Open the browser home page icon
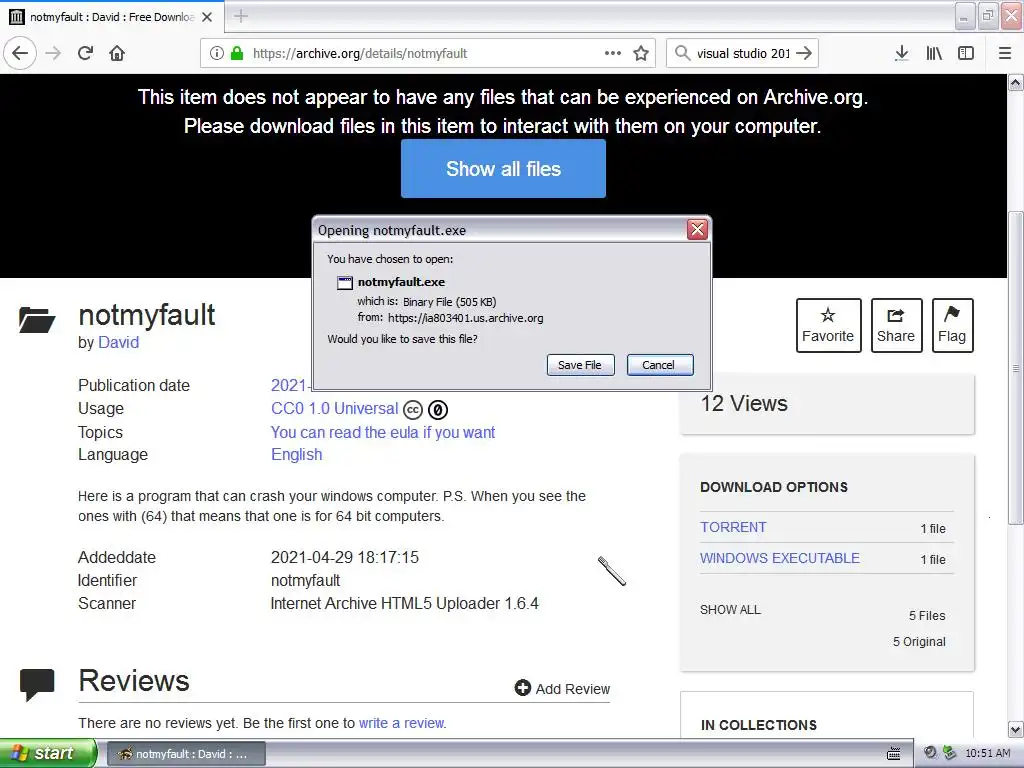The image size is (1024, 768). click(x=117, y=53)
